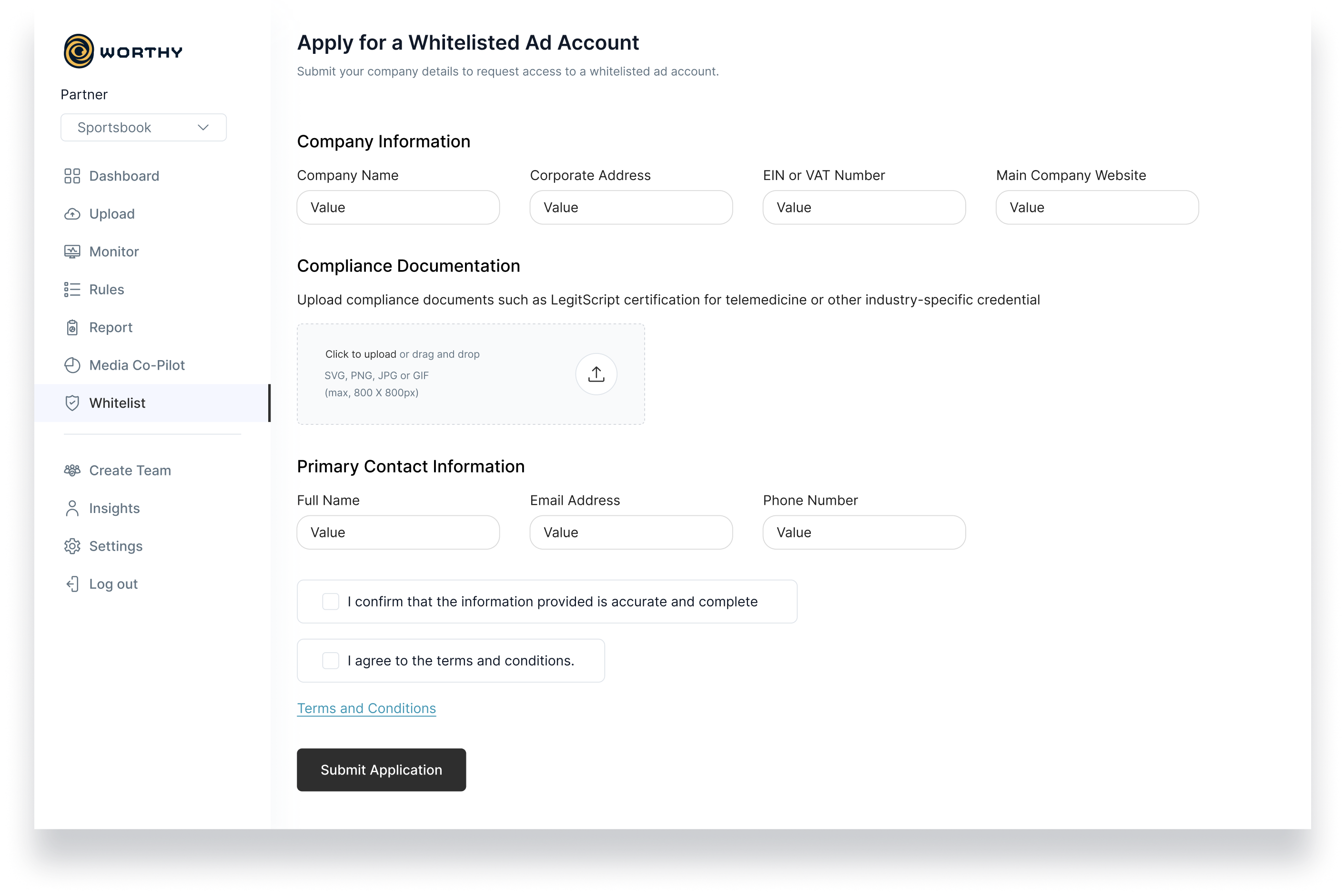
Task: Click the 'Partner' label above the dropdown
Action: [84, 94]
